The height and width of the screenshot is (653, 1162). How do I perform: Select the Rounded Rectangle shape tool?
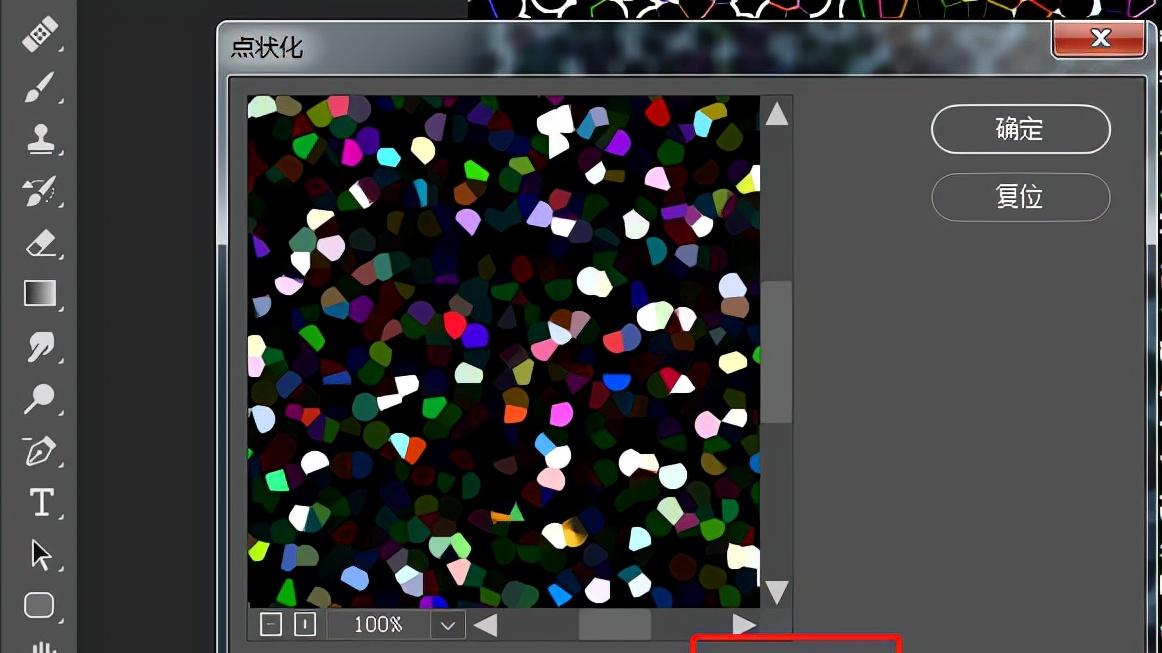click(40, 604)
